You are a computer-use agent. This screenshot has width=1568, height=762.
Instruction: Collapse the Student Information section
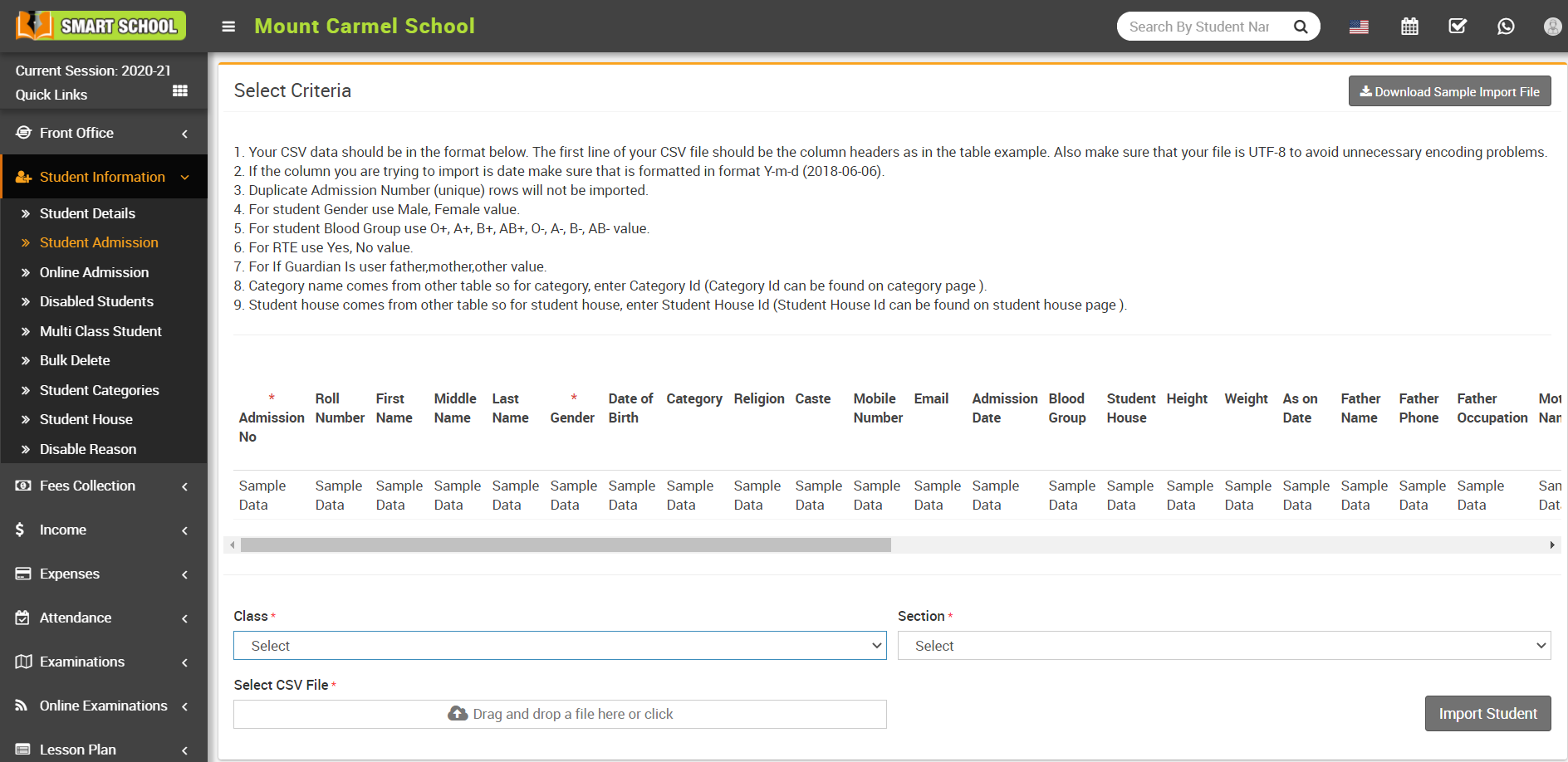[184, 177]
